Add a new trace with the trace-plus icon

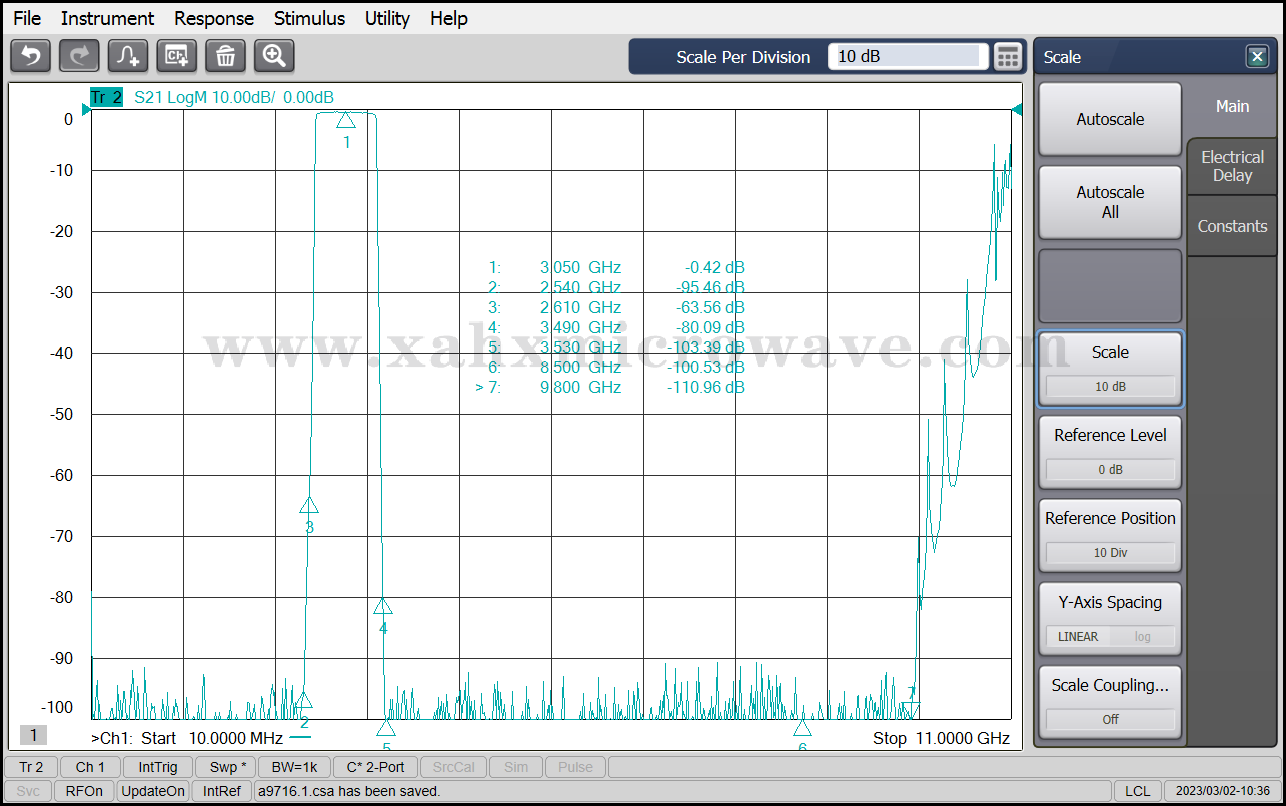pos(128,56)
